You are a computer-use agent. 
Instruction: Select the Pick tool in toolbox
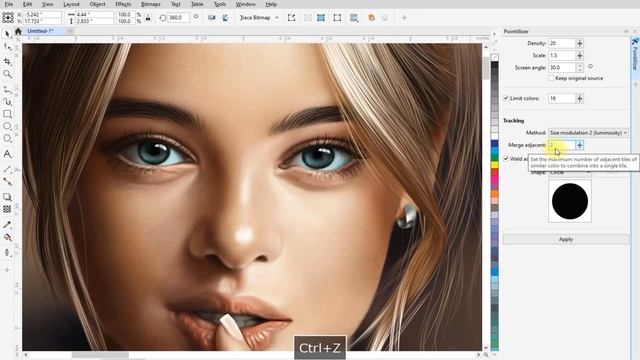tap(7, 34)
